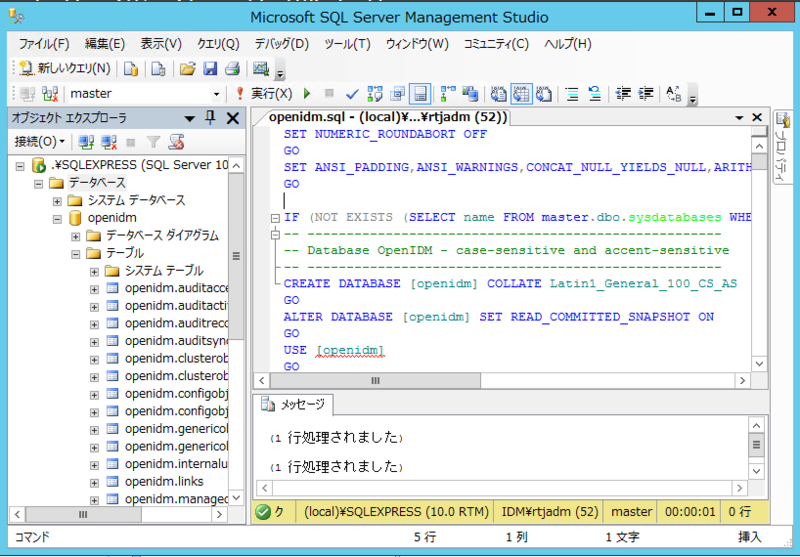Open the クエリ(Q) menu
Screen dimensions: 800x557
(218, 44)
